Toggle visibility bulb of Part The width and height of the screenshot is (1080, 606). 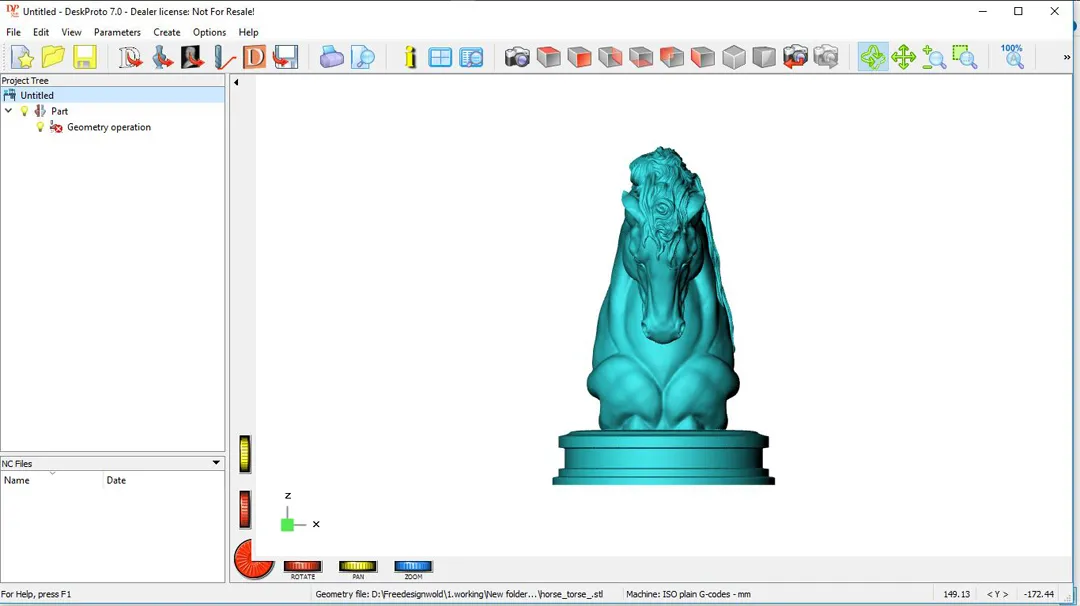click(x=25, y=111)
